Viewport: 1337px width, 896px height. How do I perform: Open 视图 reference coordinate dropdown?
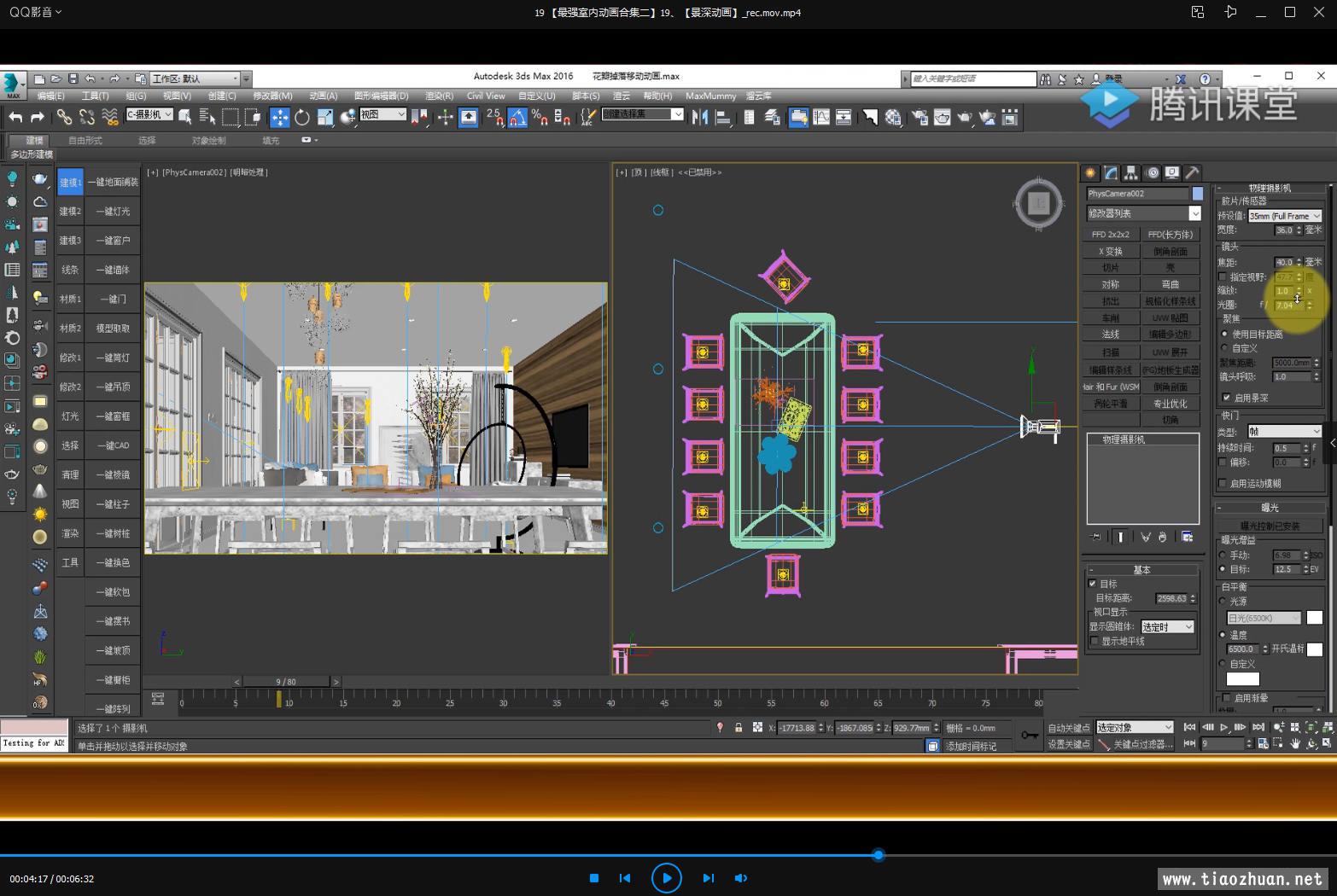(x=382, y=114)
